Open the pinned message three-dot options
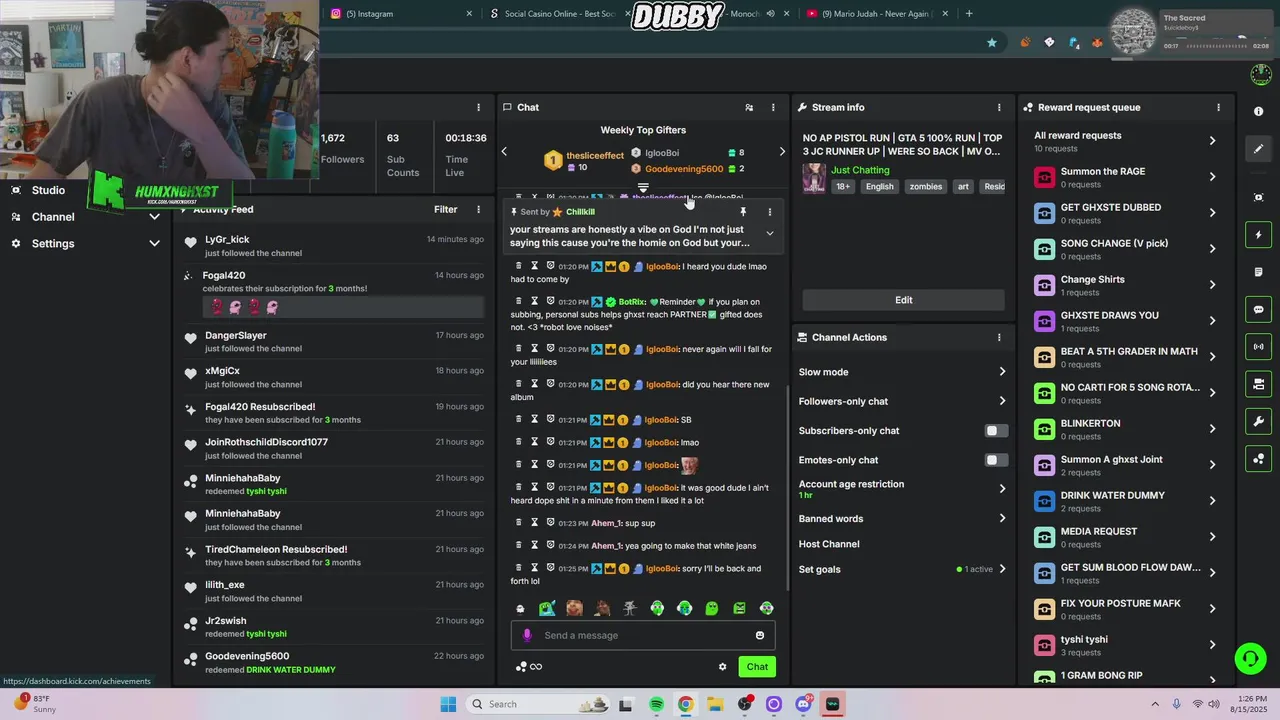This screenshot has height=720, width=1280. tap(769, 212)
